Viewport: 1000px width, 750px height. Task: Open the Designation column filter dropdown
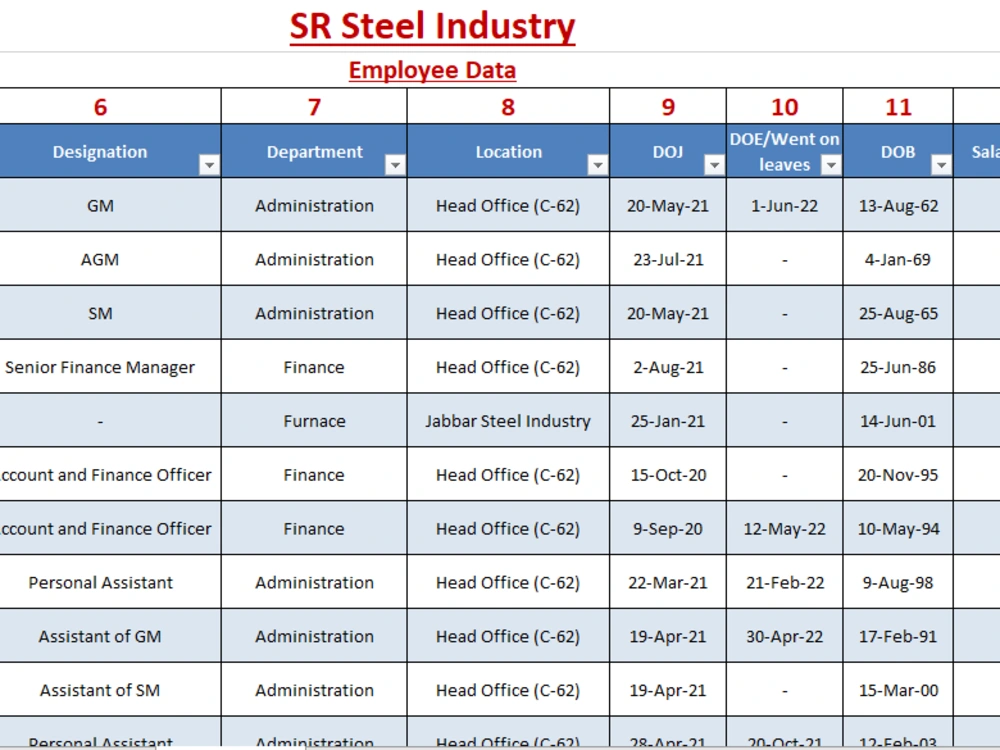(x=209, y=165)
